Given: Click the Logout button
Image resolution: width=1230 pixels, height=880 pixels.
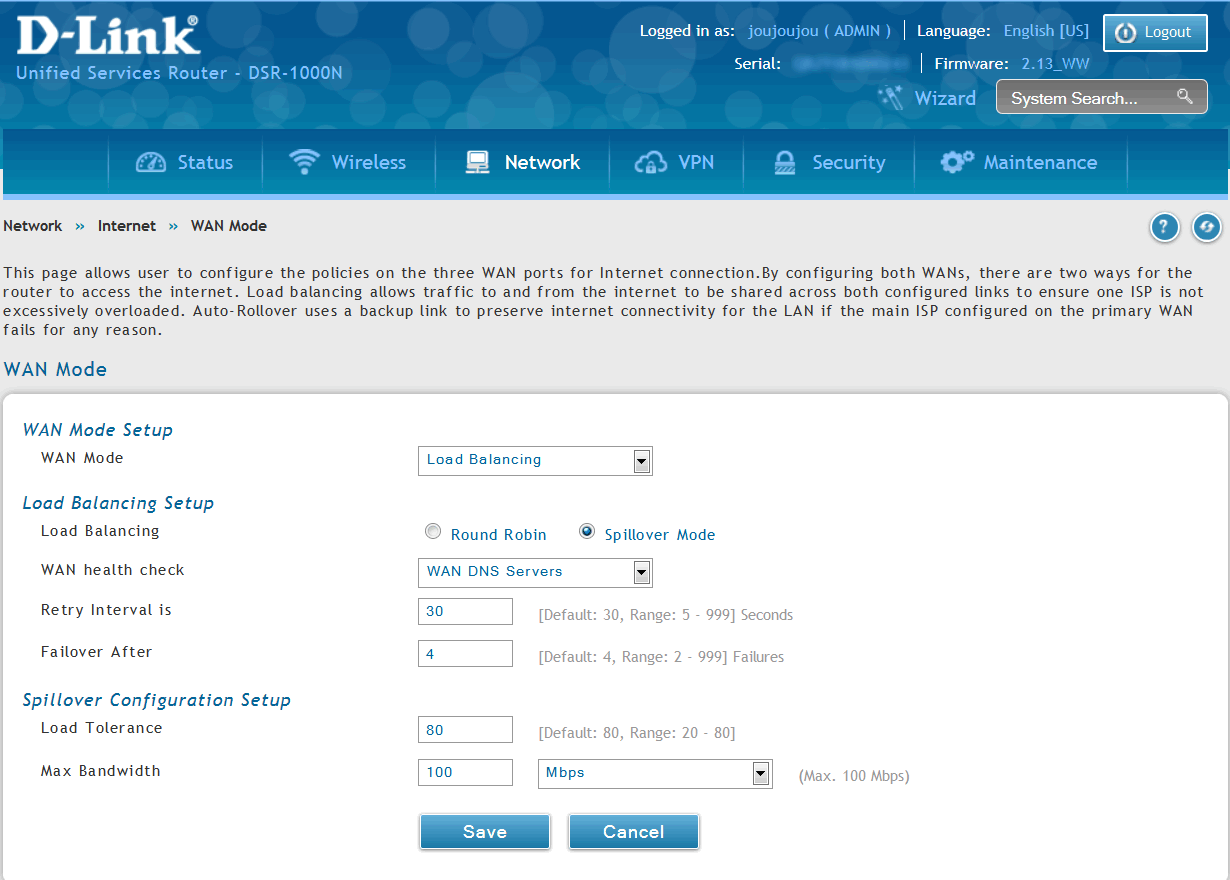Looking at the screenshot, I should pos(1155,33).
